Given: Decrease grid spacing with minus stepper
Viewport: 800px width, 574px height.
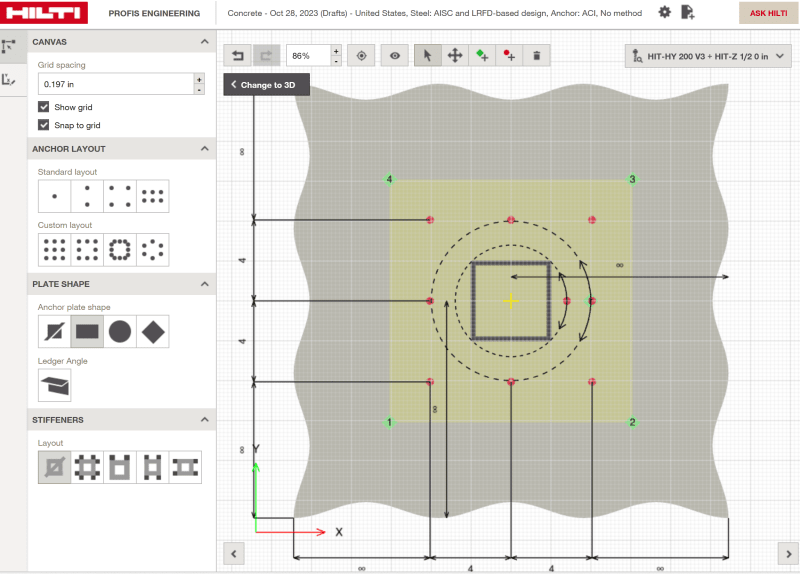Looking at the screenshot, I should click(199, 90).
